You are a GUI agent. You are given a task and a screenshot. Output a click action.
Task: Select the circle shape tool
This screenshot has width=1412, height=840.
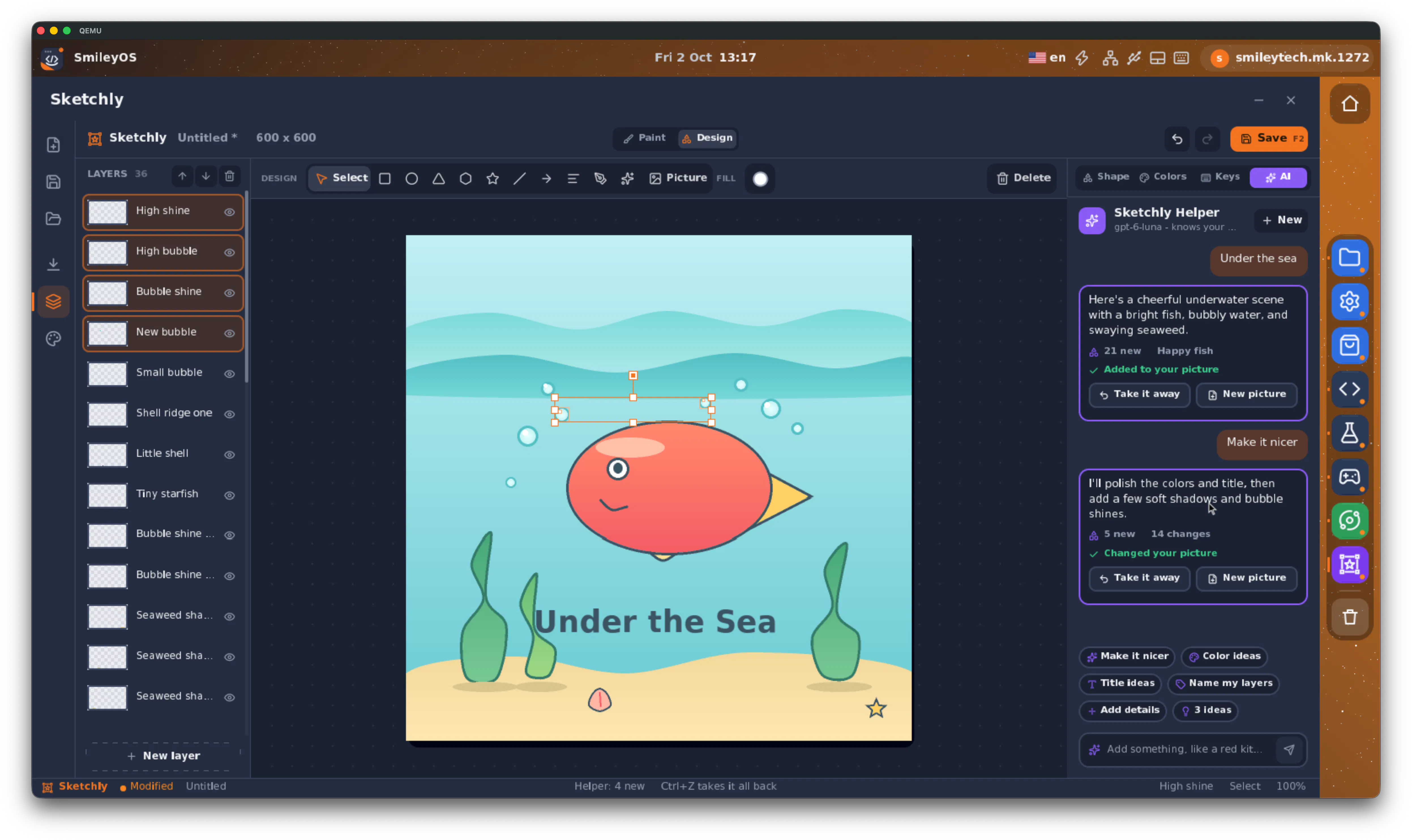click(x=412, y=178)
